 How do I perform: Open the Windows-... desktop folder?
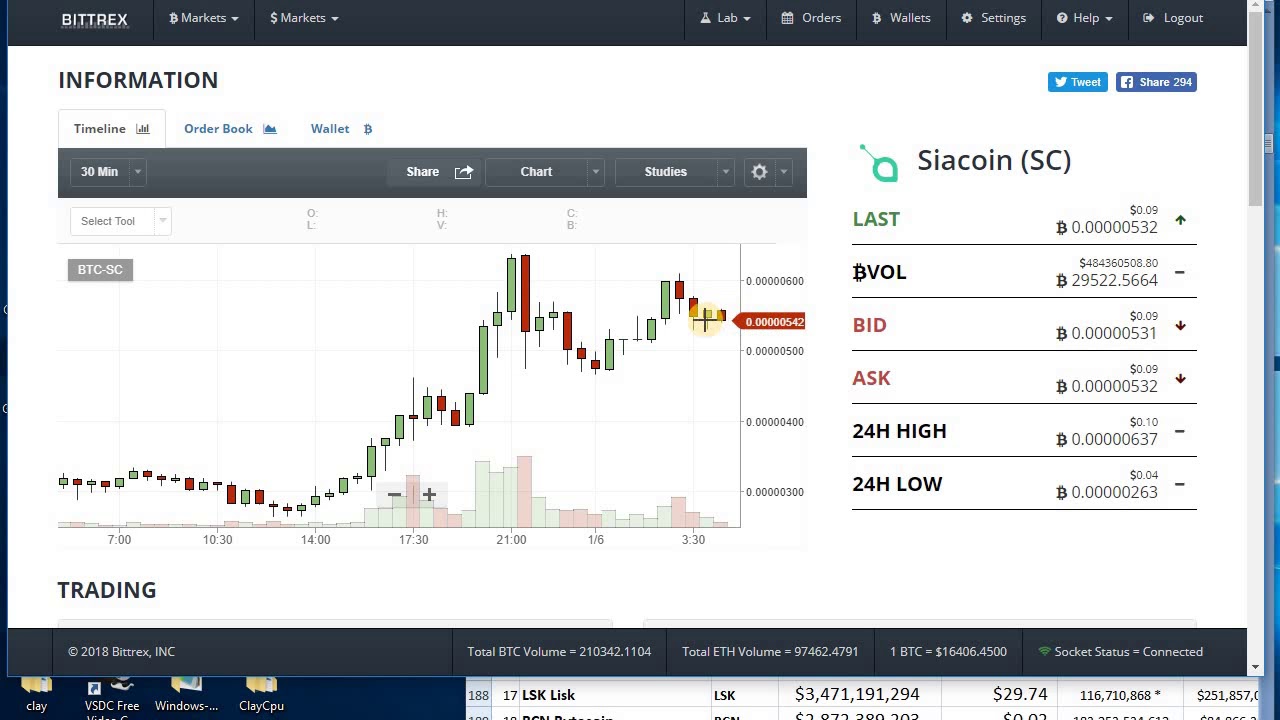click(186, 696)
